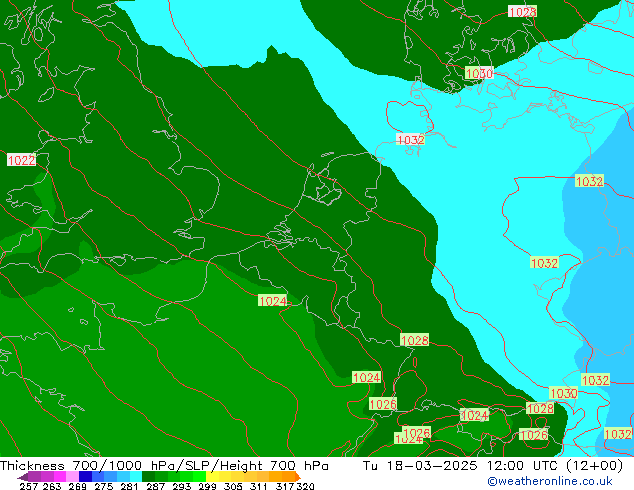Click the light pink legend swatch
The height and width of the screenshot is (490, 634).
(72, 476)
